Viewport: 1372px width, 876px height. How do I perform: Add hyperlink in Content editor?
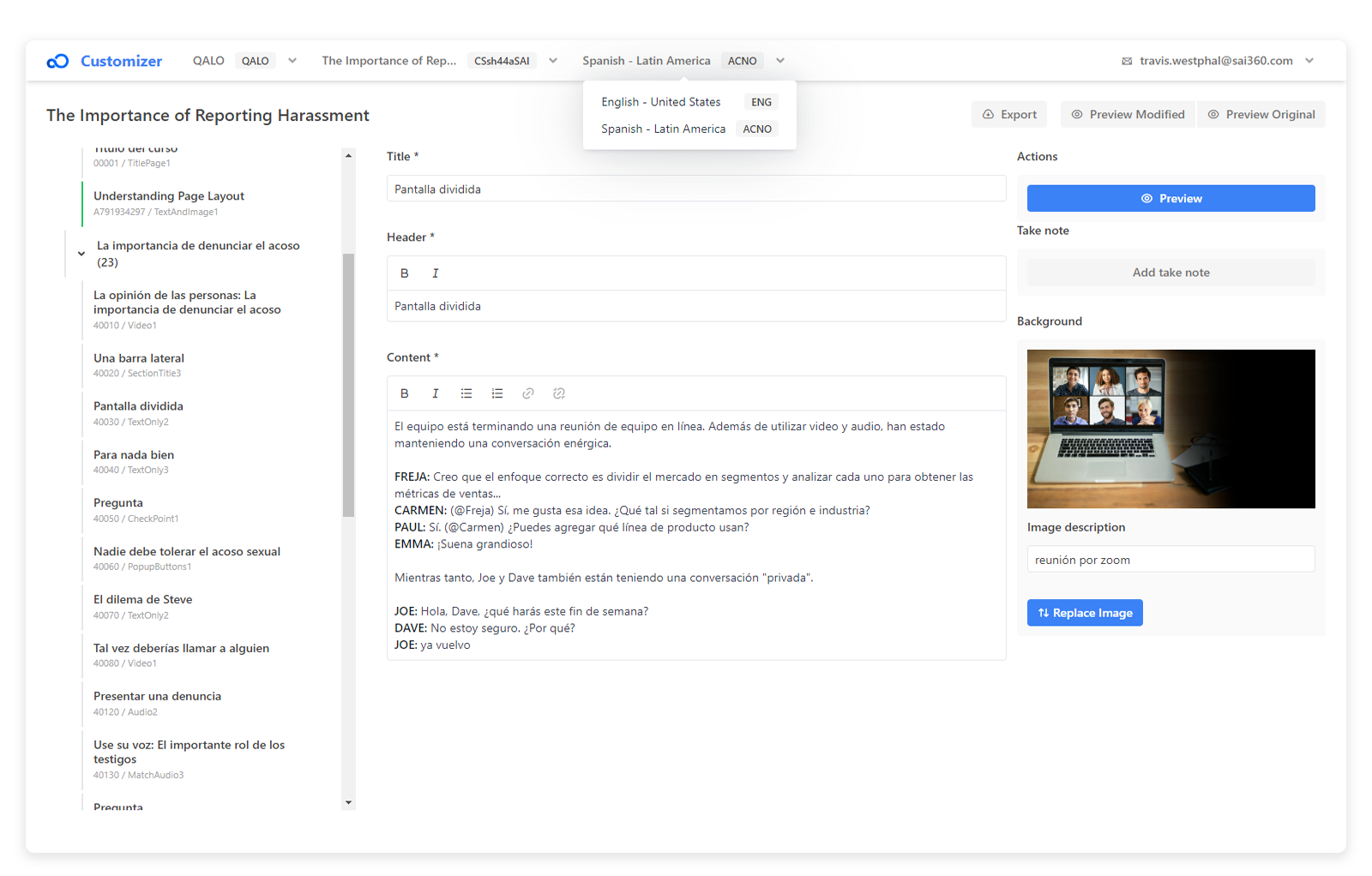(x=528, y=393)
